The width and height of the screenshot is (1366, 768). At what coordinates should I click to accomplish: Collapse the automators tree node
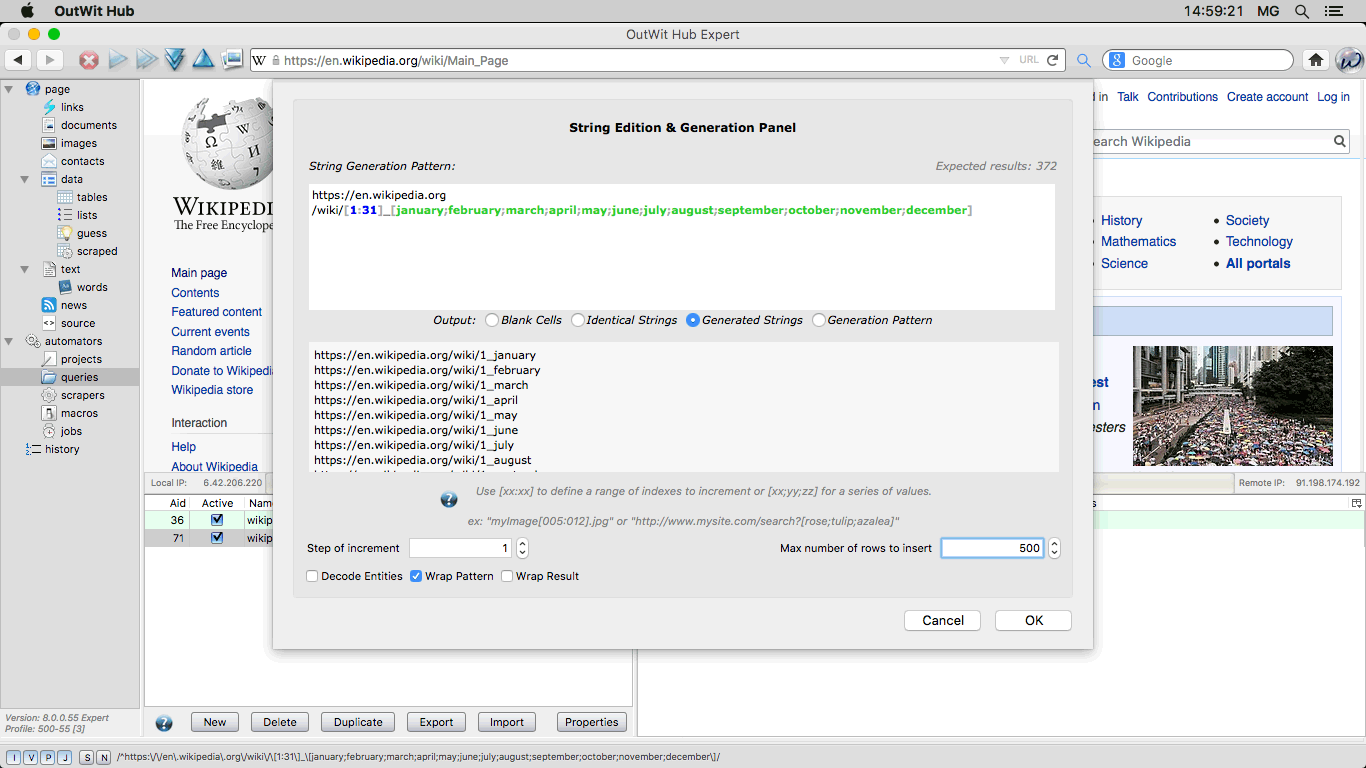10,341
